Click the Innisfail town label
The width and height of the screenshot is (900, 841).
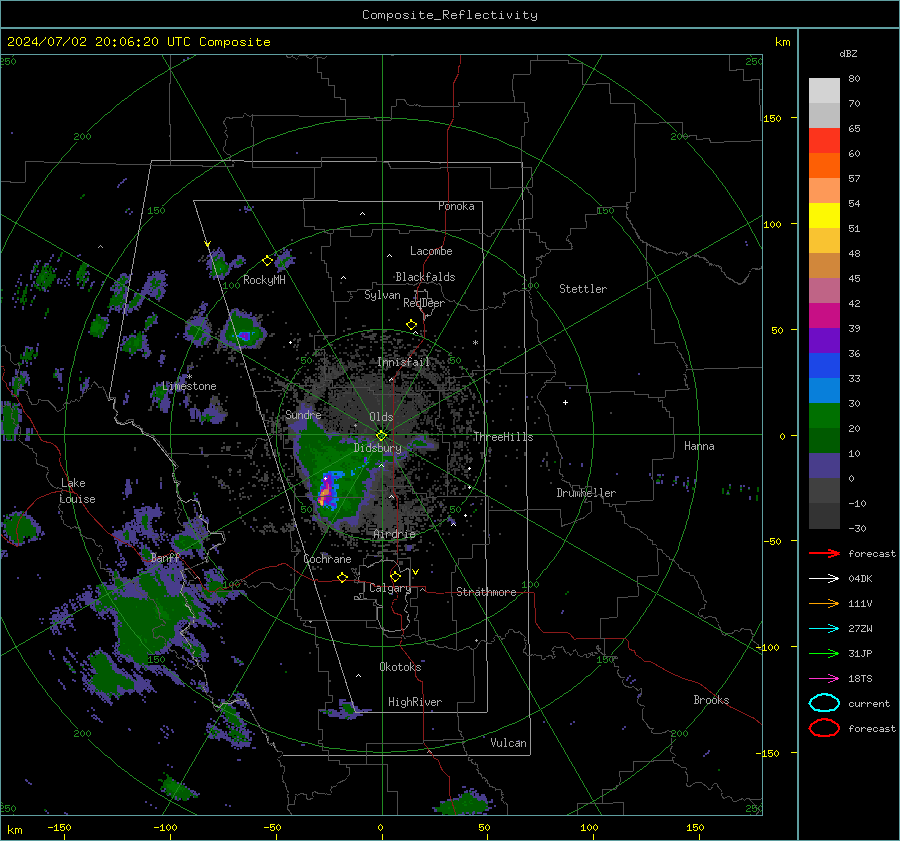coord(404,362)
